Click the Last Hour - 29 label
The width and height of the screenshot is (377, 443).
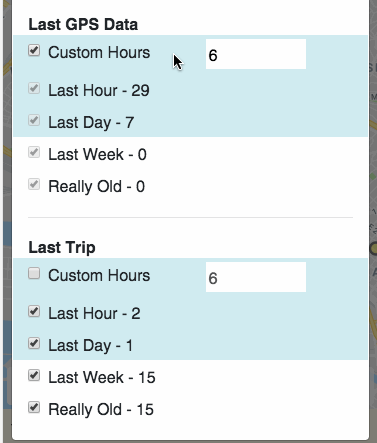(x=99, y=90)
